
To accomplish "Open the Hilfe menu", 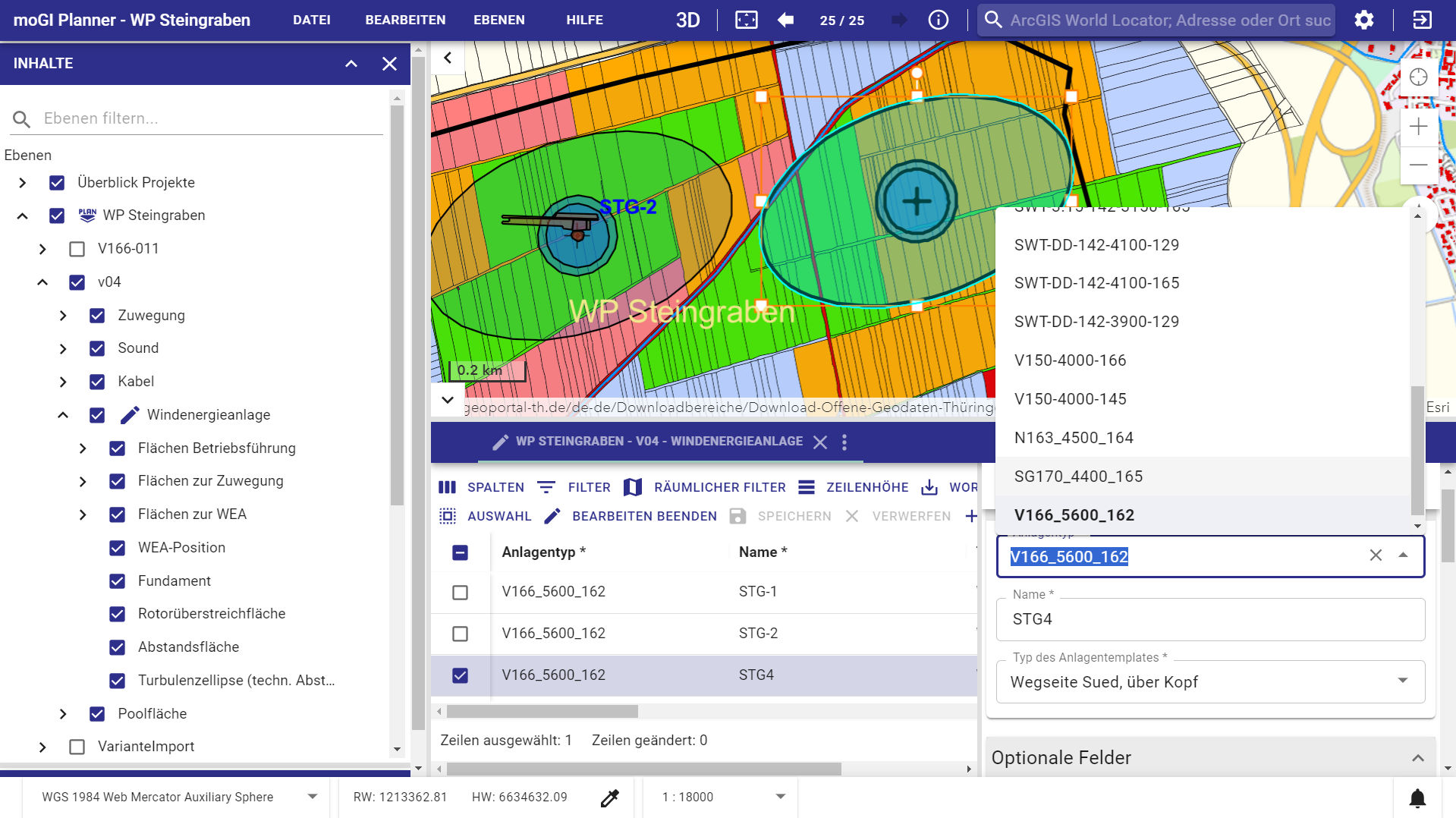I will (x=584, y=20).
